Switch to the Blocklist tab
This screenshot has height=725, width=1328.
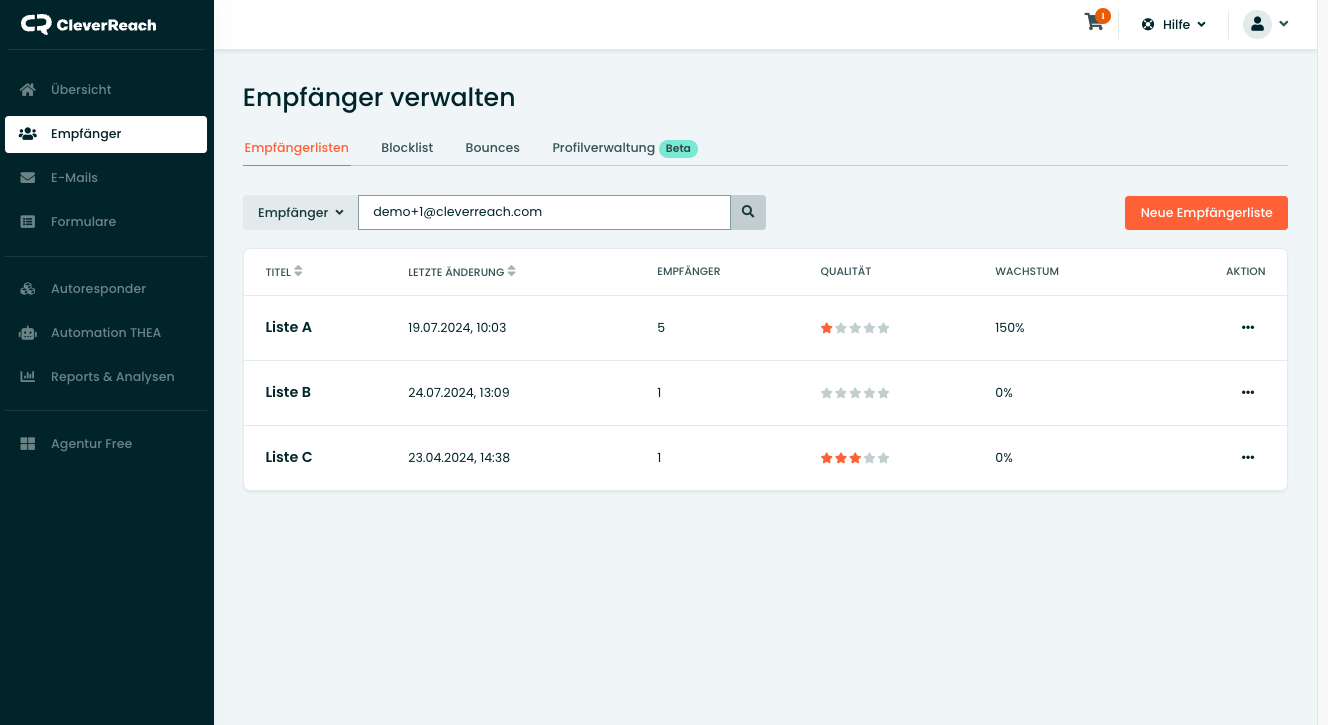[x=407, y=147]
